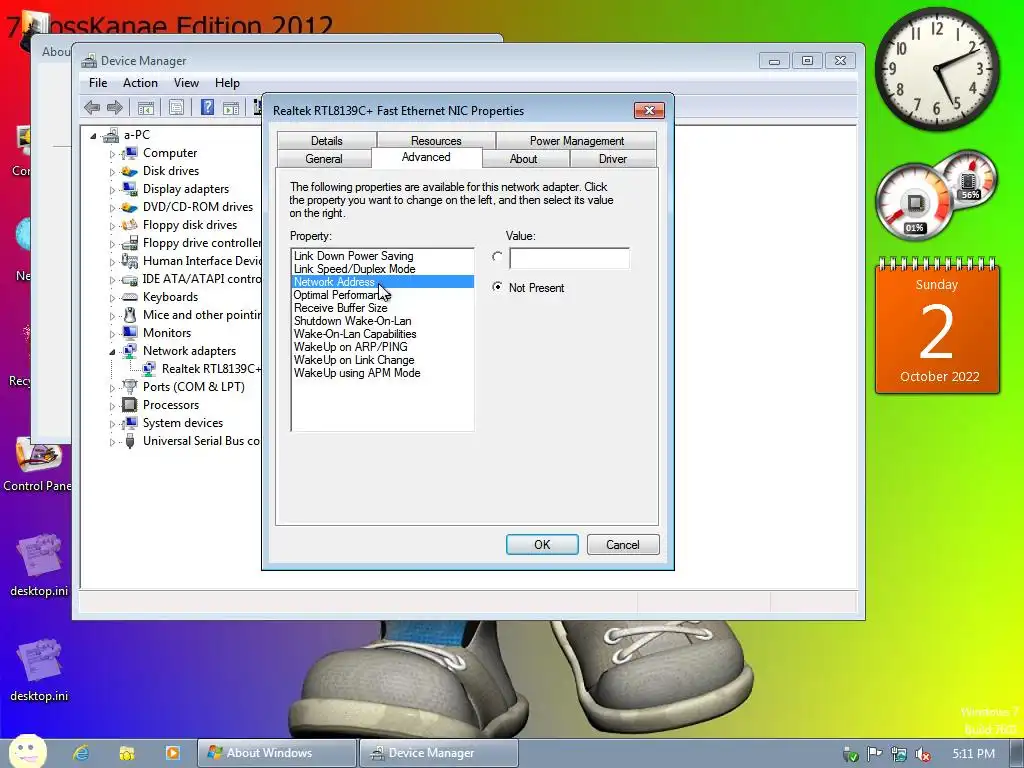Click Cancel in the NIC Properties dialog
This screenshot has width=1024, height=768.
coord(623,545)
